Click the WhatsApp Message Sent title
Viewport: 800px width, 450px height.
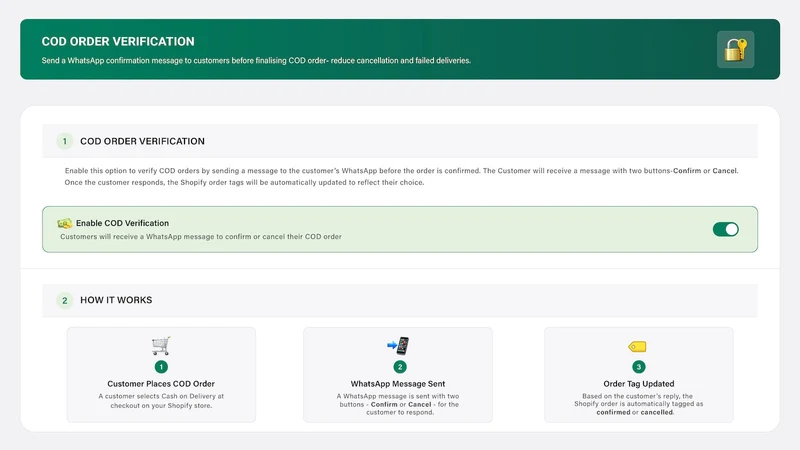tap(398, 384)
